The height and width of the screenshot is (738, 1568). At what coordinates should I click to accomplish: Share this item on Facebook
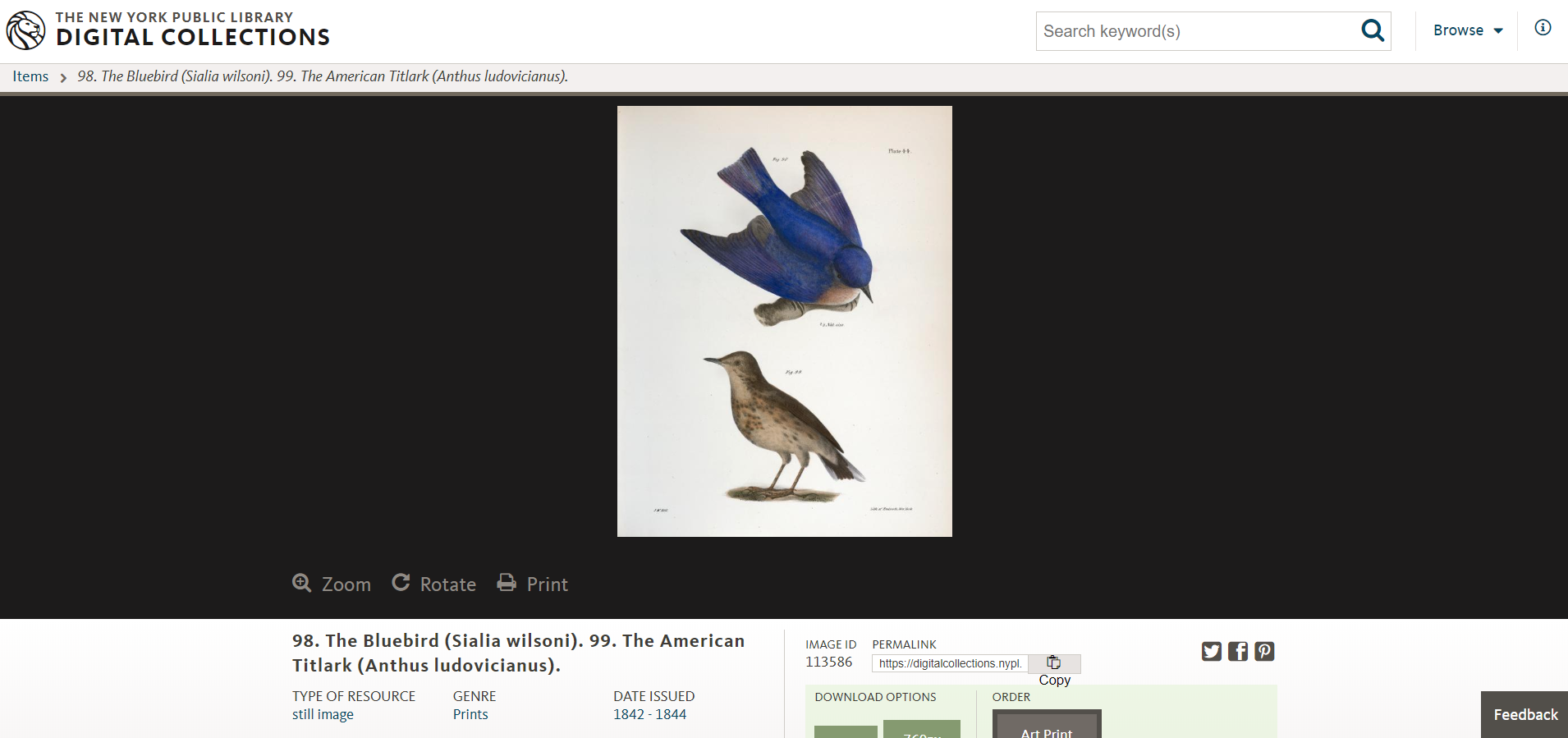1238,652
